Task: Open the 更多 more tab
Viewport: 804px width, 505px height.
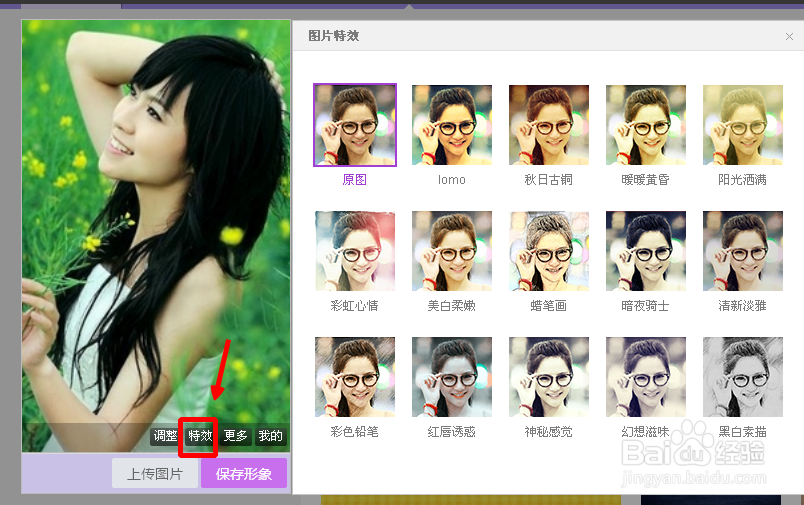Action: (x=235, y=436)
